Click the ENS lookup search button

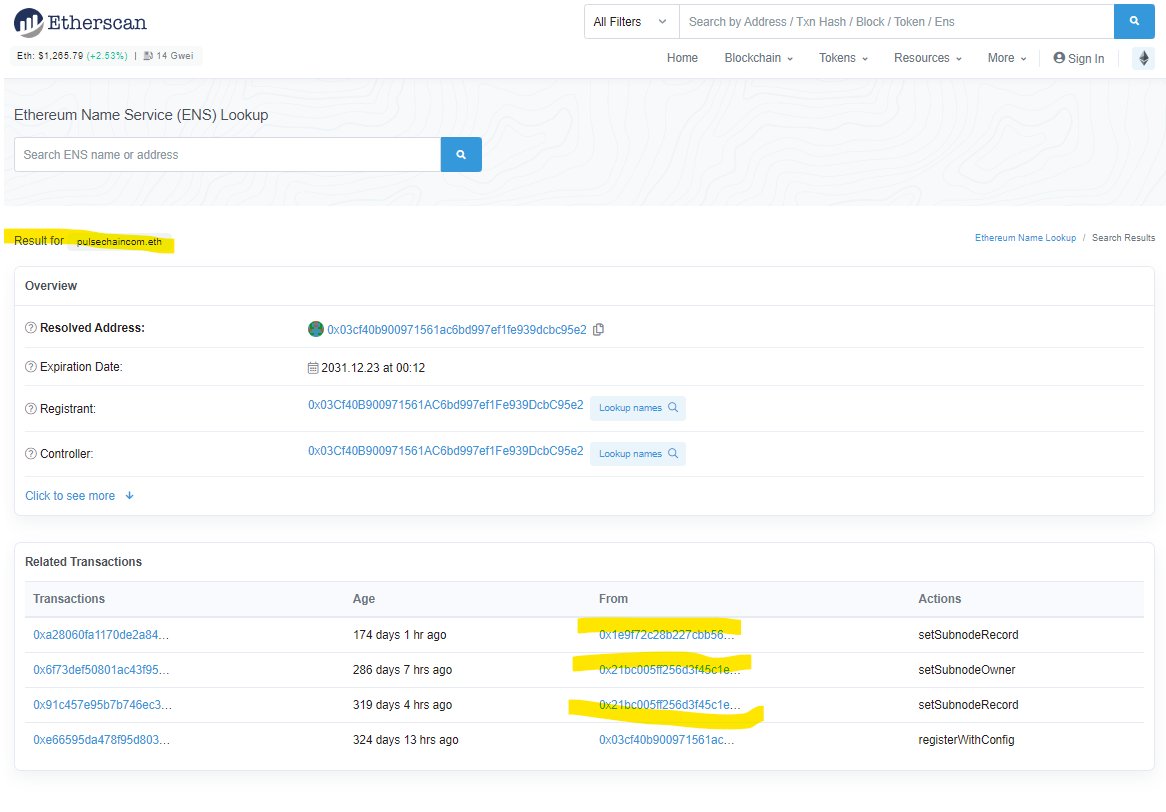[461, 155]
